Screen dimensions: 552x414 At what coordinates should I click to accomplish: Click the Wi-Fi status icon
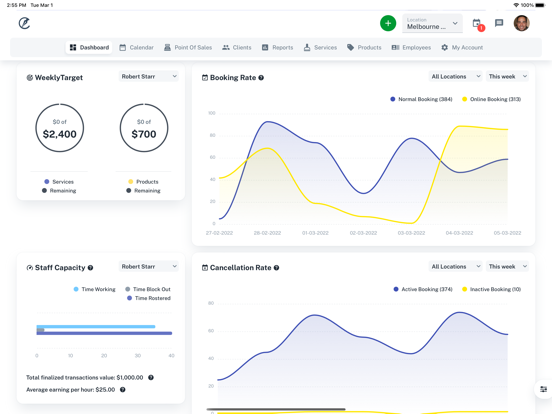[516, 5]
